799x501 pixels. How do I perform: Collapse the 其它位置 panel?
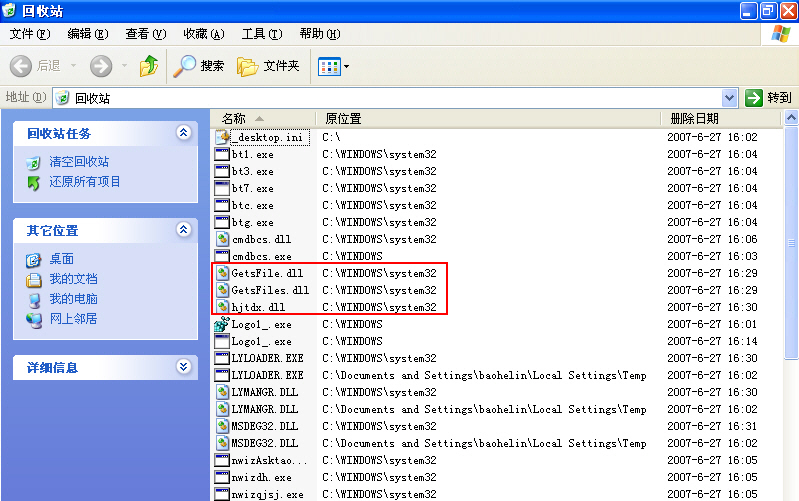(x=183, y=229)
